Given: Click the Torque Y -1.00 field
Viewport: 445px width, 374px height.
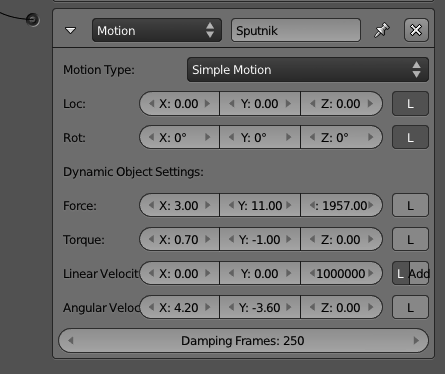Looking at the screenshot, I should coord(260,239).
